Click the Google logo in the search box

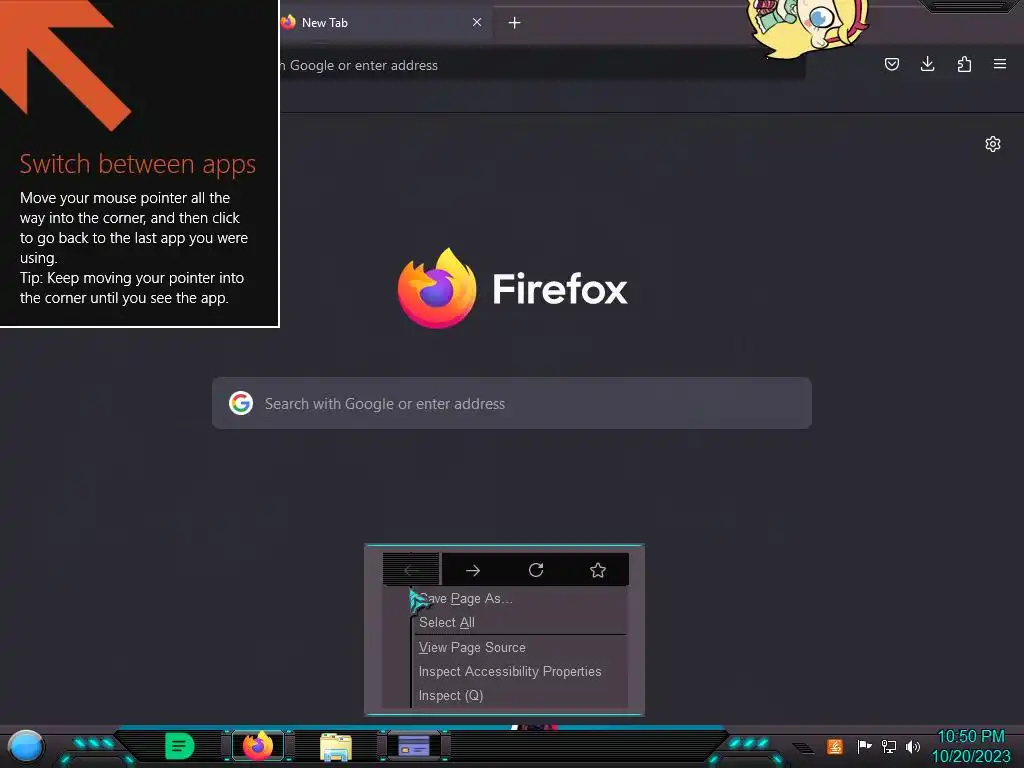[x=241, y=403]
